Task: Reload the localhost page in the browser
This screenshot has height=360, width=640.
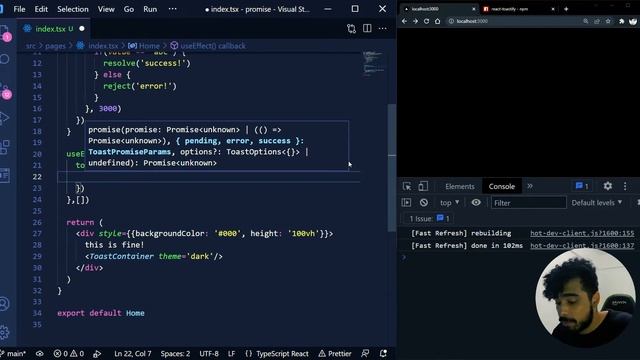Action: (x=426, y=21)
